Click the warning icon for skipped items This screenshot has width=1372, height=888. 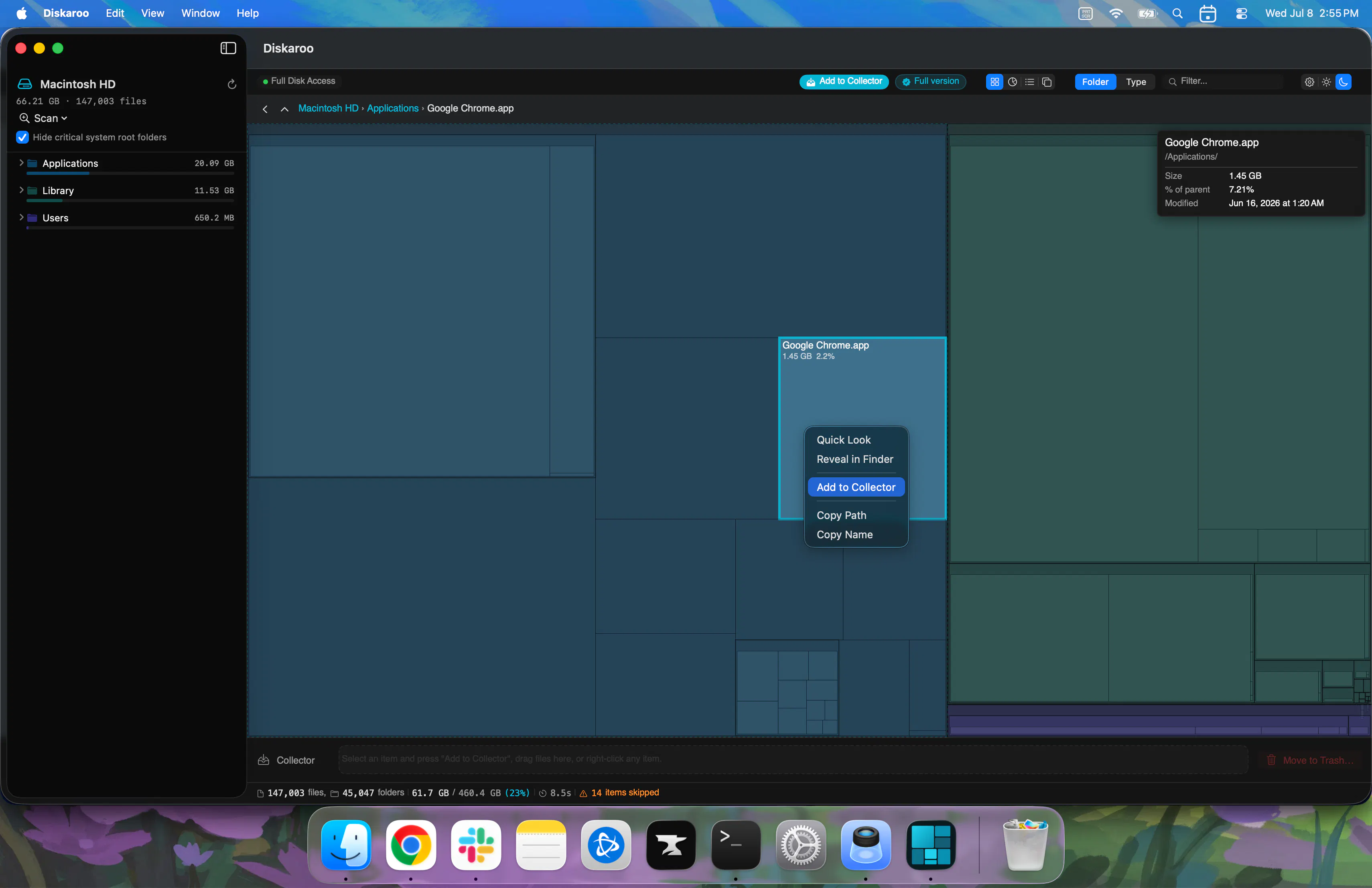(583, 793)
